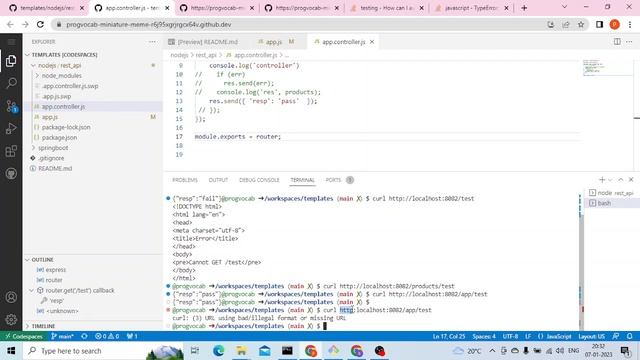The image size is (640, 360).
Task: Open browser side panel
Action: [599, 24]
